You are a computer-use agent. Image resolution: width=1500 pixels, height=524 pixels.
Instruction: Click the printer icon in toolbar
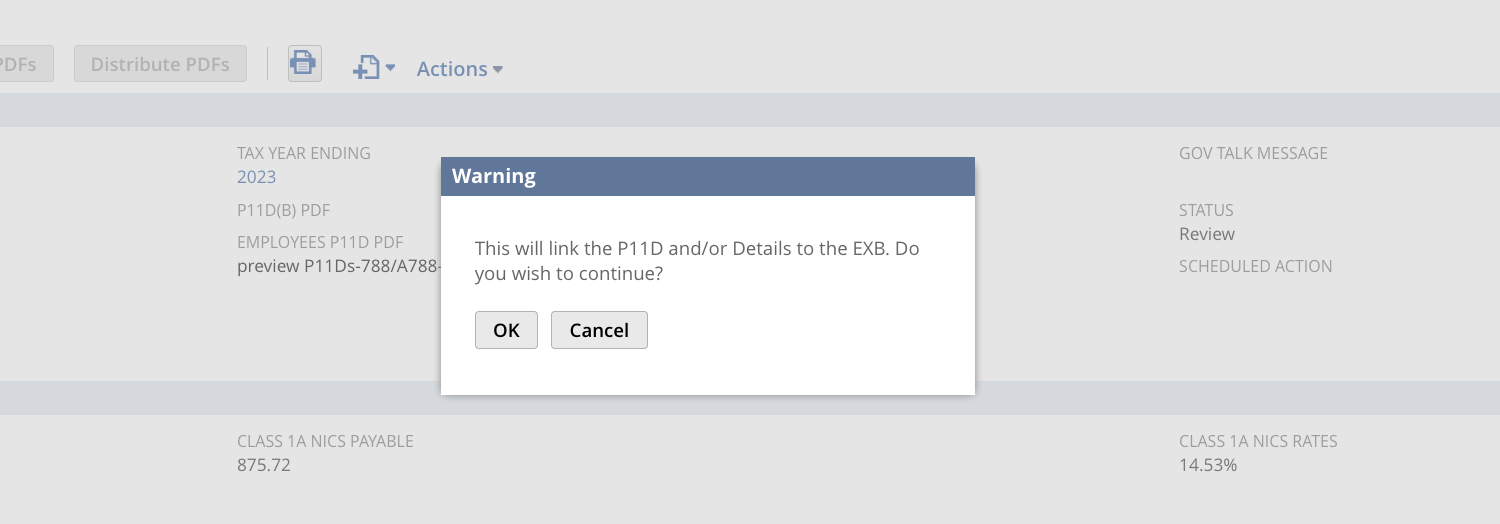click(x=304, y=64)
